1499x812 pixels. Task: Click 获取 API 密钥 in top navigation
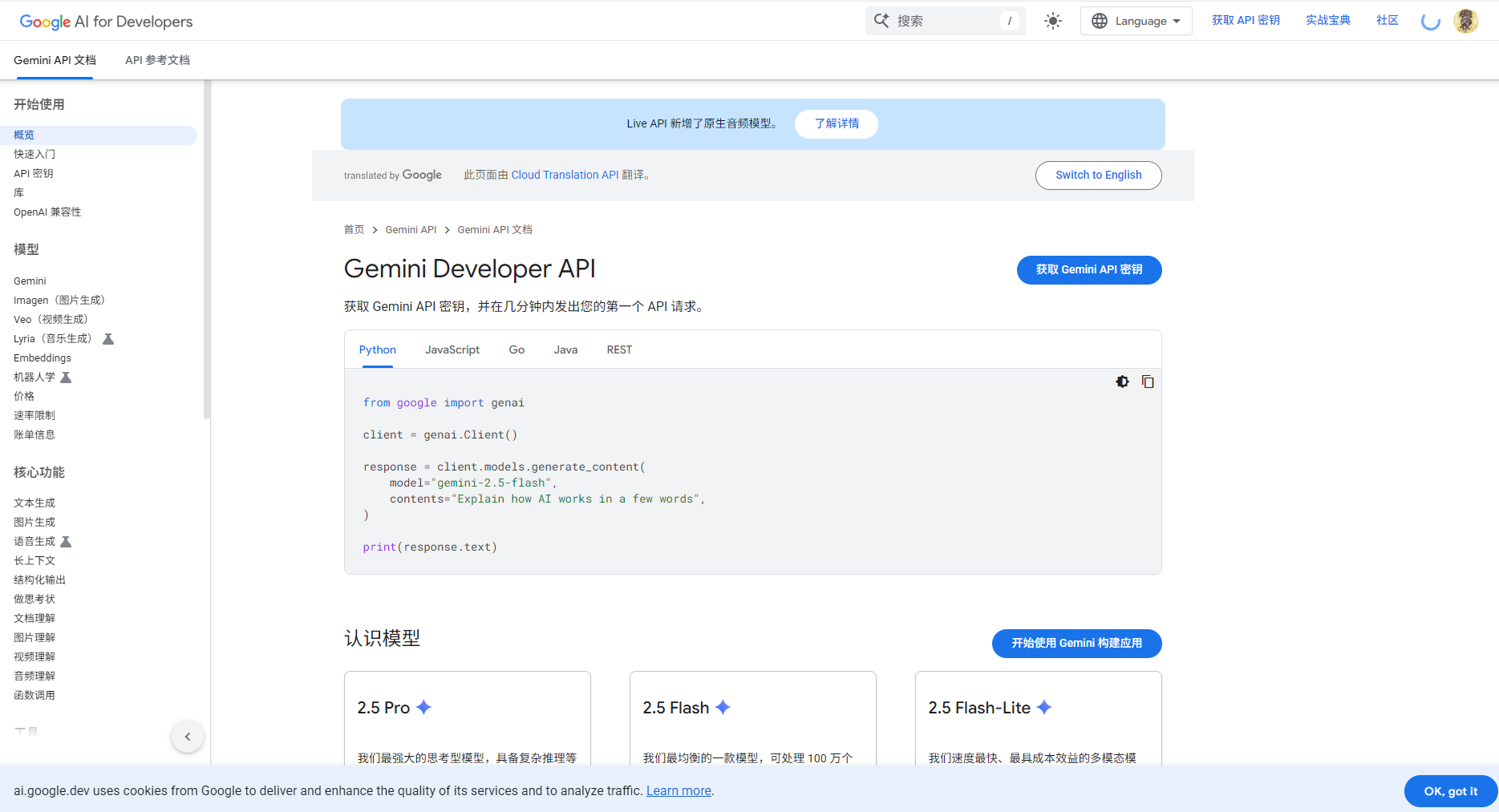[1246, 21]
